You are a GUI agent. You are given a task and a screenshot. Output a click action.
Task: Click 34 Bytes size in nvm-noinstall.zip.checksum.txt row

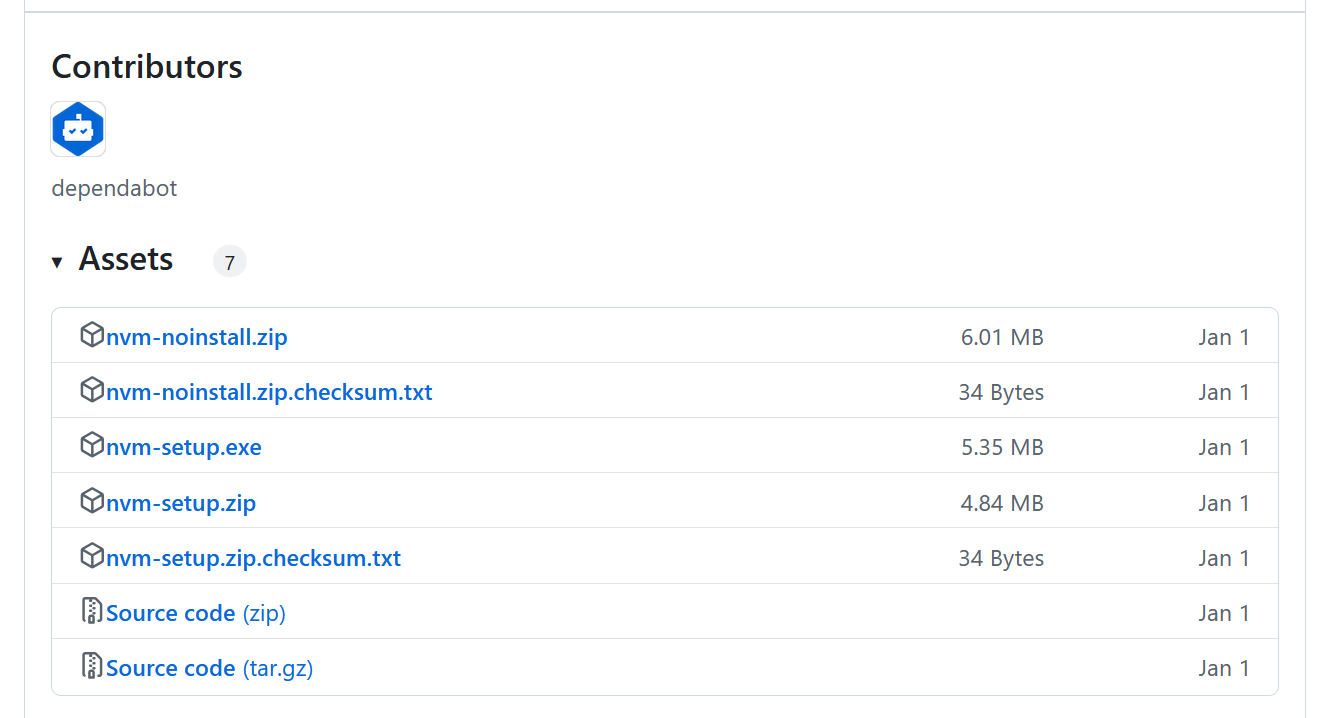(1001, 392)
